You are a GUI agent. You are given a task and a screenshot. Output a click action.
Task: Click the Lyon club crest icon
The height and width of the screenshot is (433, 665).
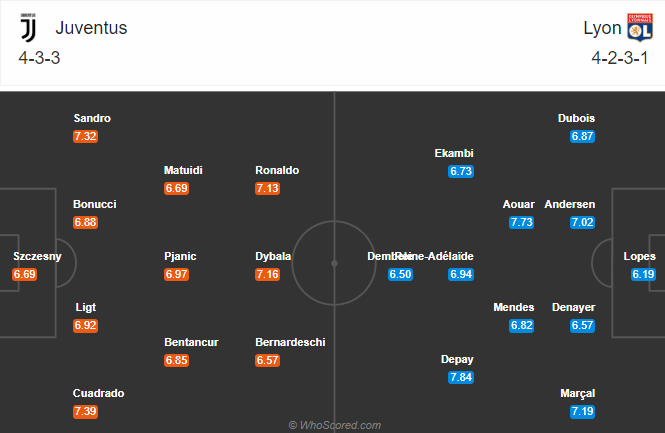pyautogui.click(x=640, y=28)
